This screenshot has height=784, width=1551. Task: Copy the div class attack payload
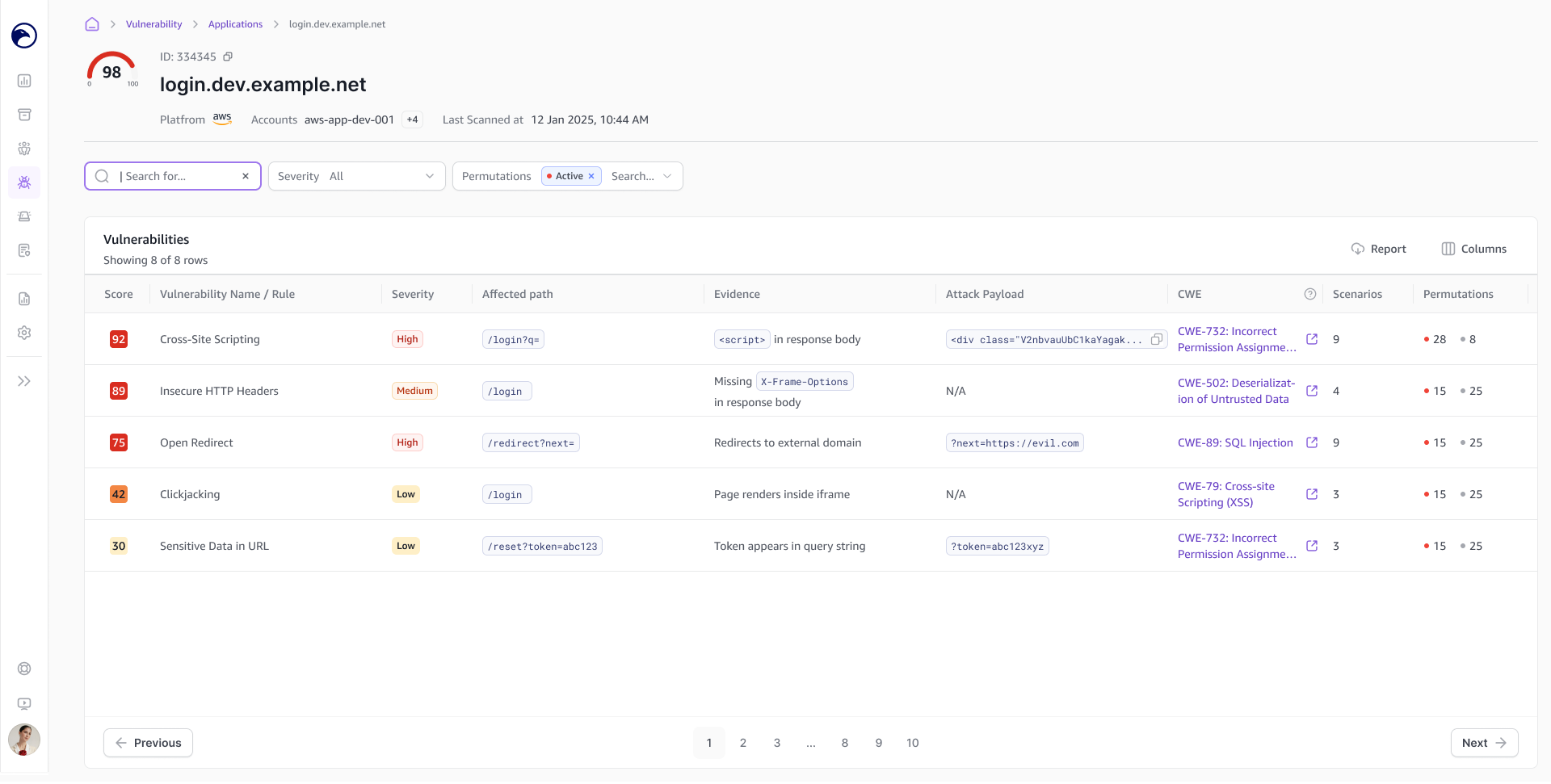click(1157, 339)
